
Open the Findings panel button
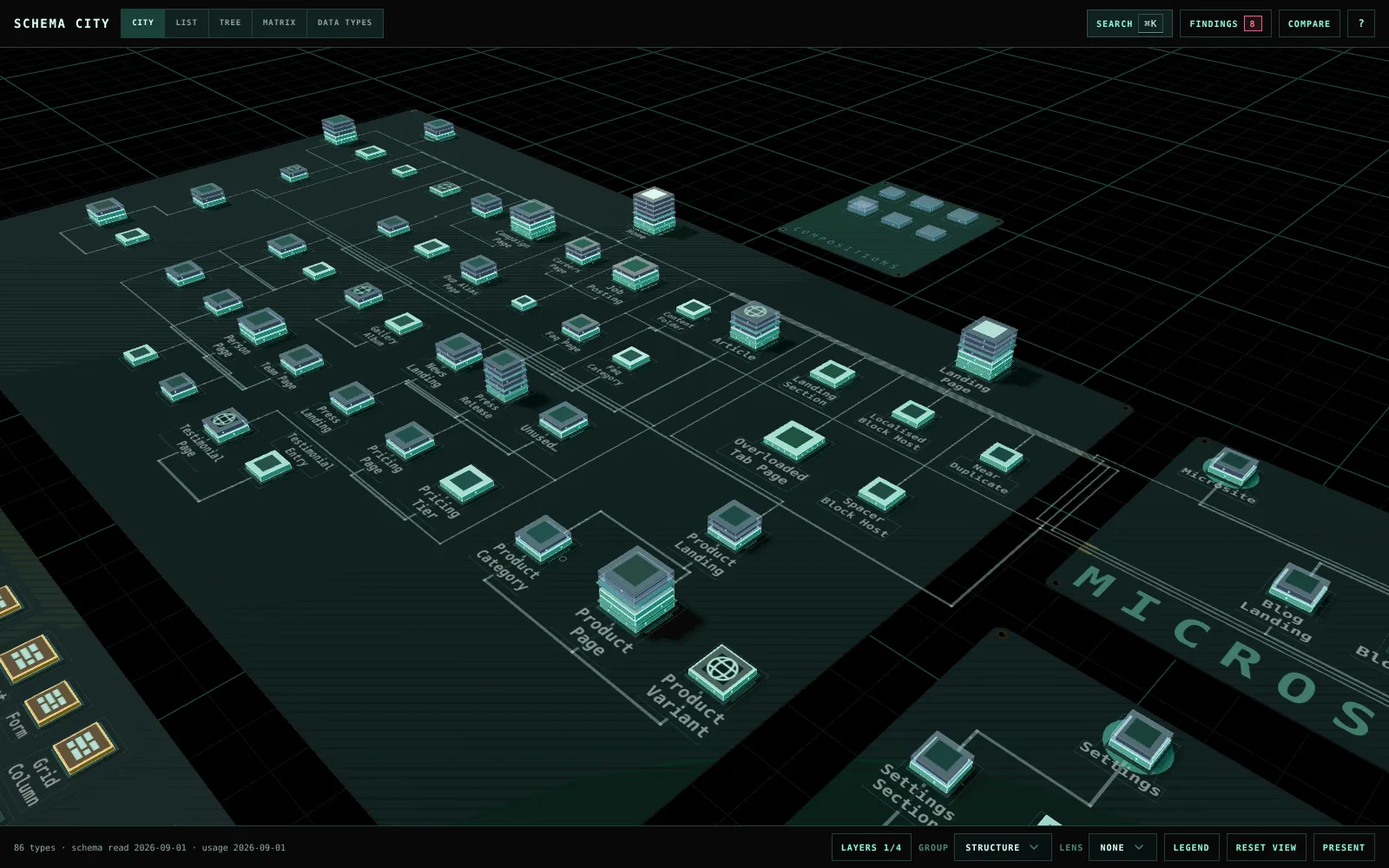coord(1225,23)
